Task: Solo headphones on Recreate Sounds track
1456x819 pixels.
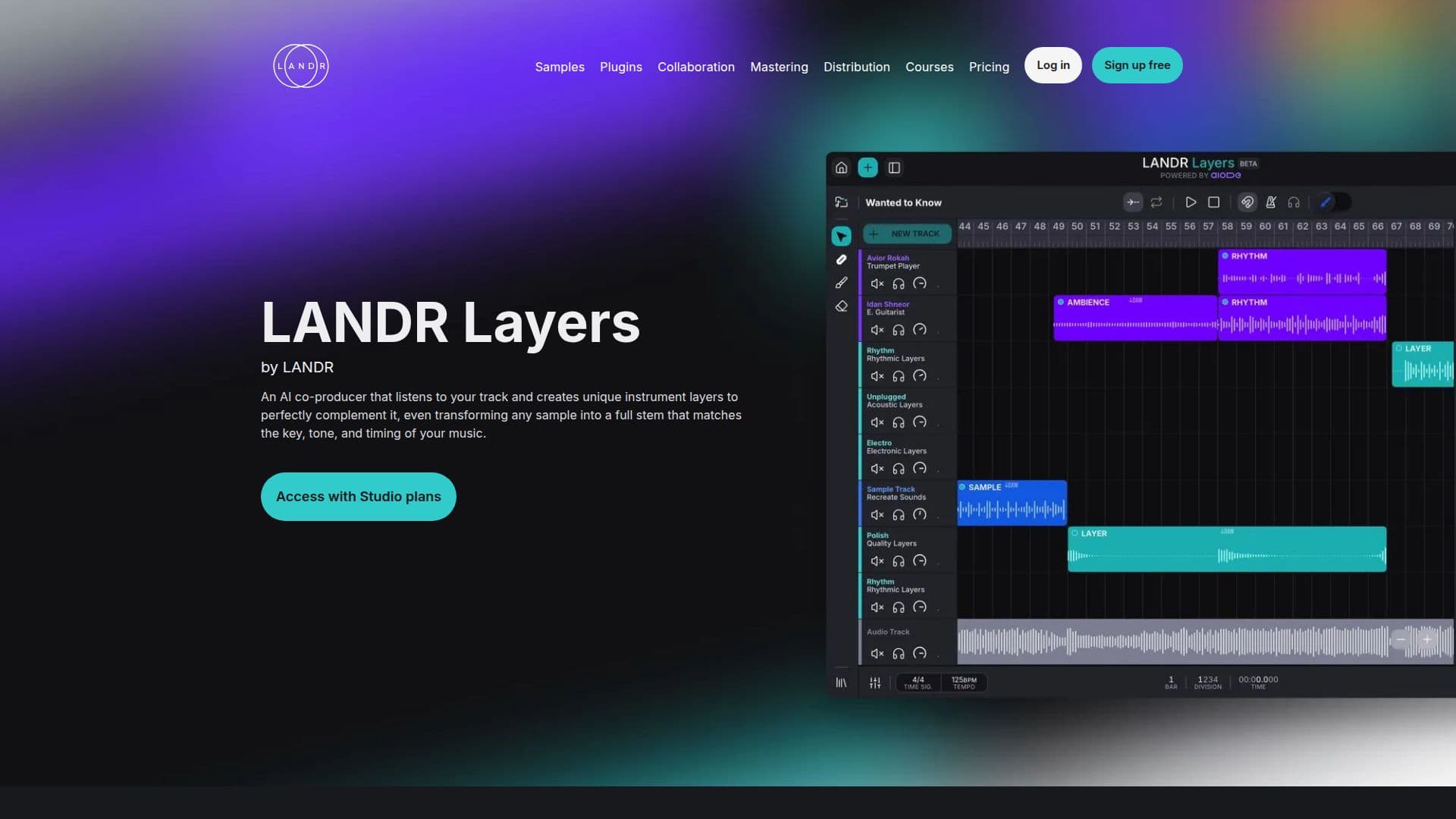Action: click(899, 515)
